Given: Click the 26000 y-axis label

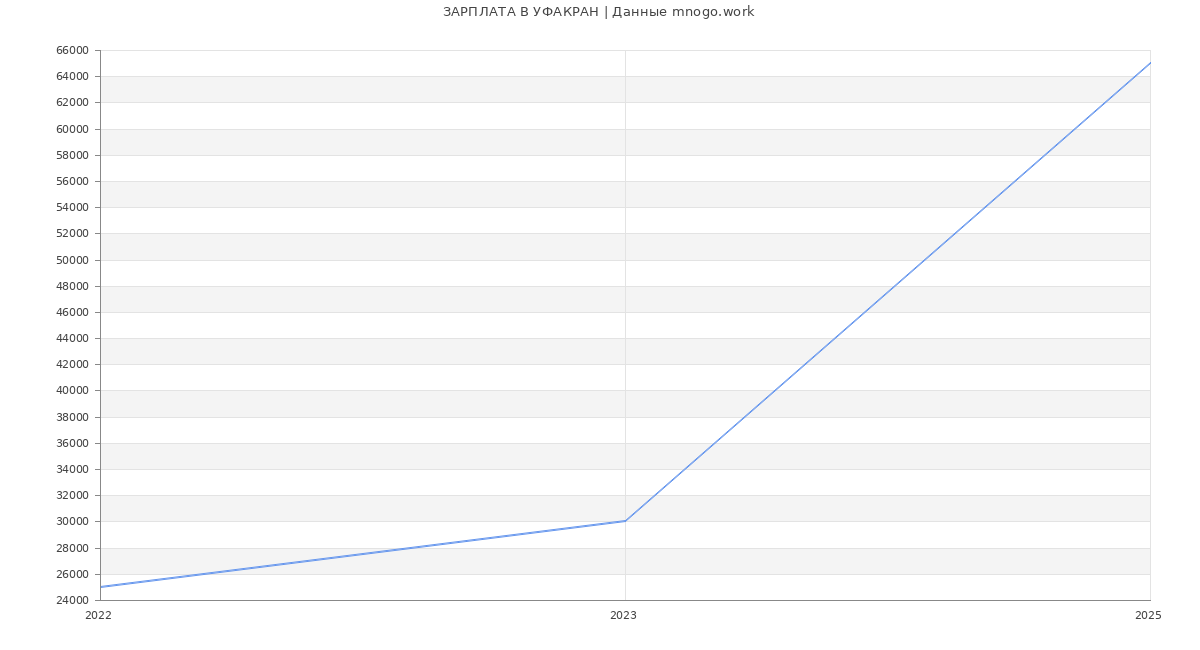Looking at the screenshot, I should point(72,574).
